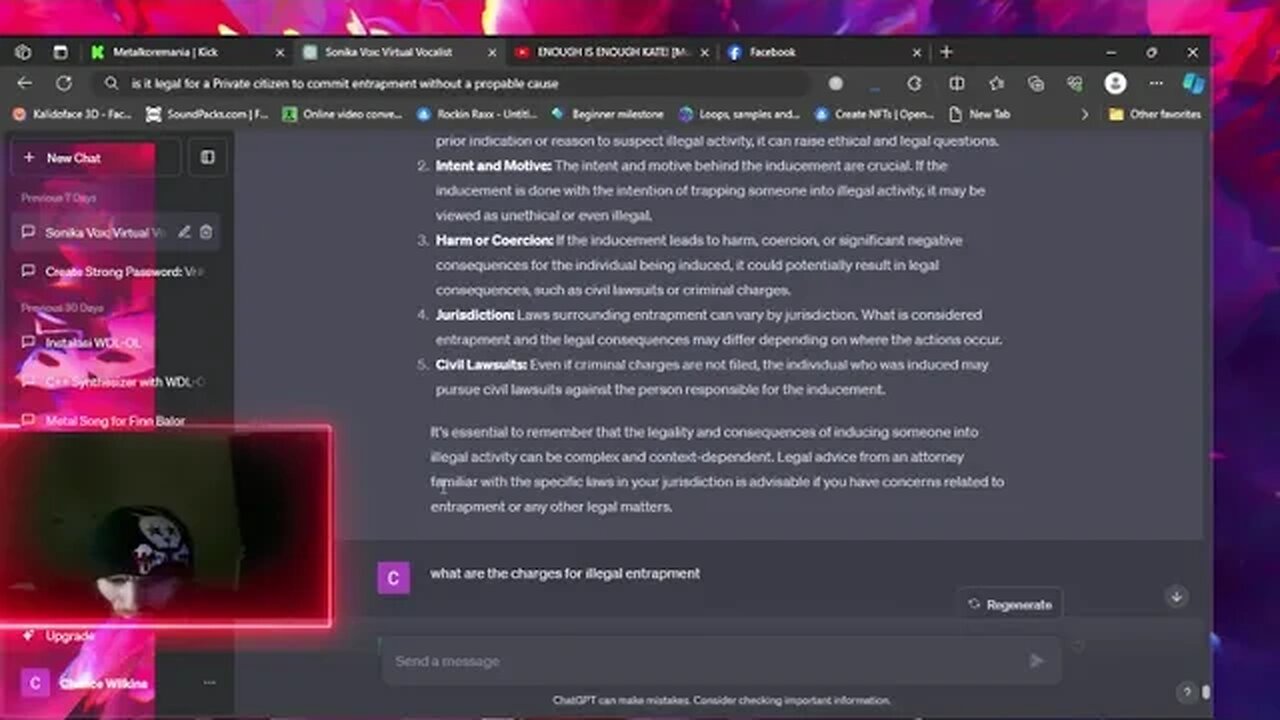Open Create NFTs OpenSea bookmark

[x=875, y=114]
